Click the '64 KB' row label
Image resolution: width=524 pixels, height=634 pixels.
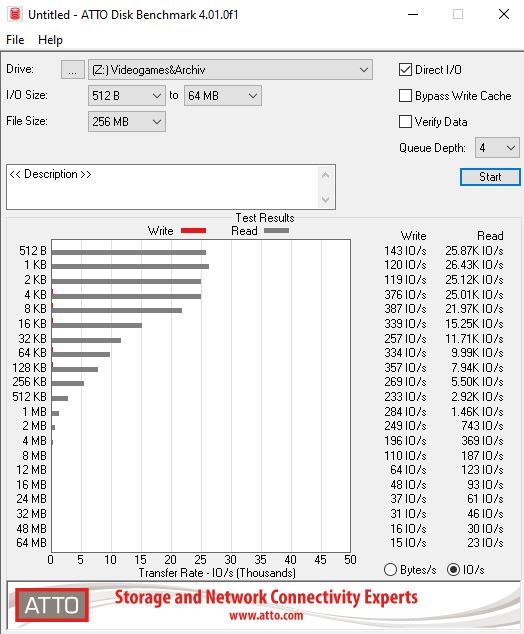32,353
